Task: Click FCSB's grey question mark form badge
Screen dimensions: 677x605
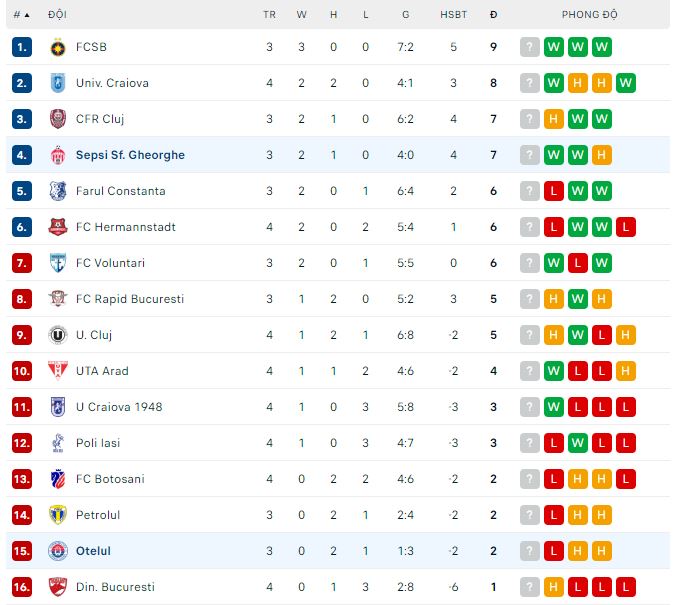Action: tap(530, 47)
